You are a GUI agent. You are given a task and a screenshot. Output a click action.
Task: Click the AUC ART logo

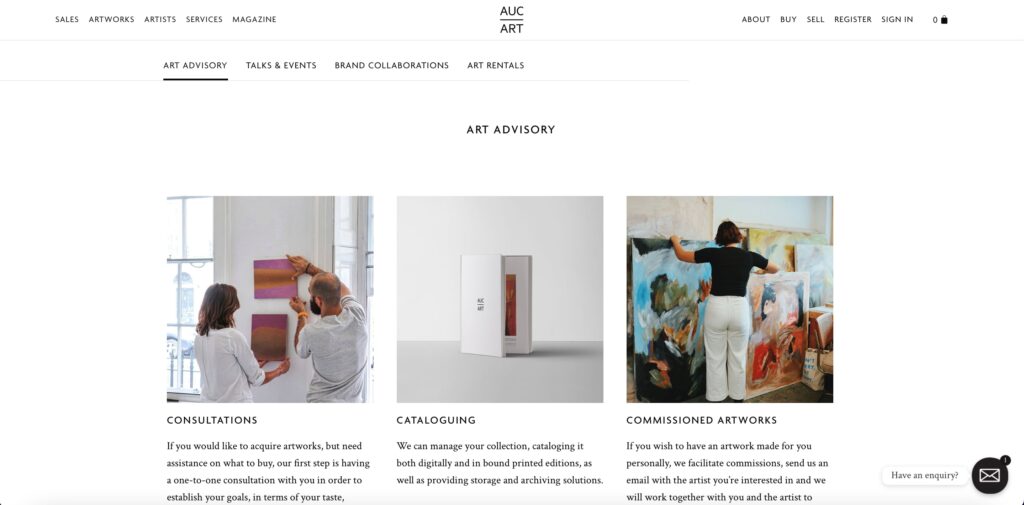tap(511, 20)
